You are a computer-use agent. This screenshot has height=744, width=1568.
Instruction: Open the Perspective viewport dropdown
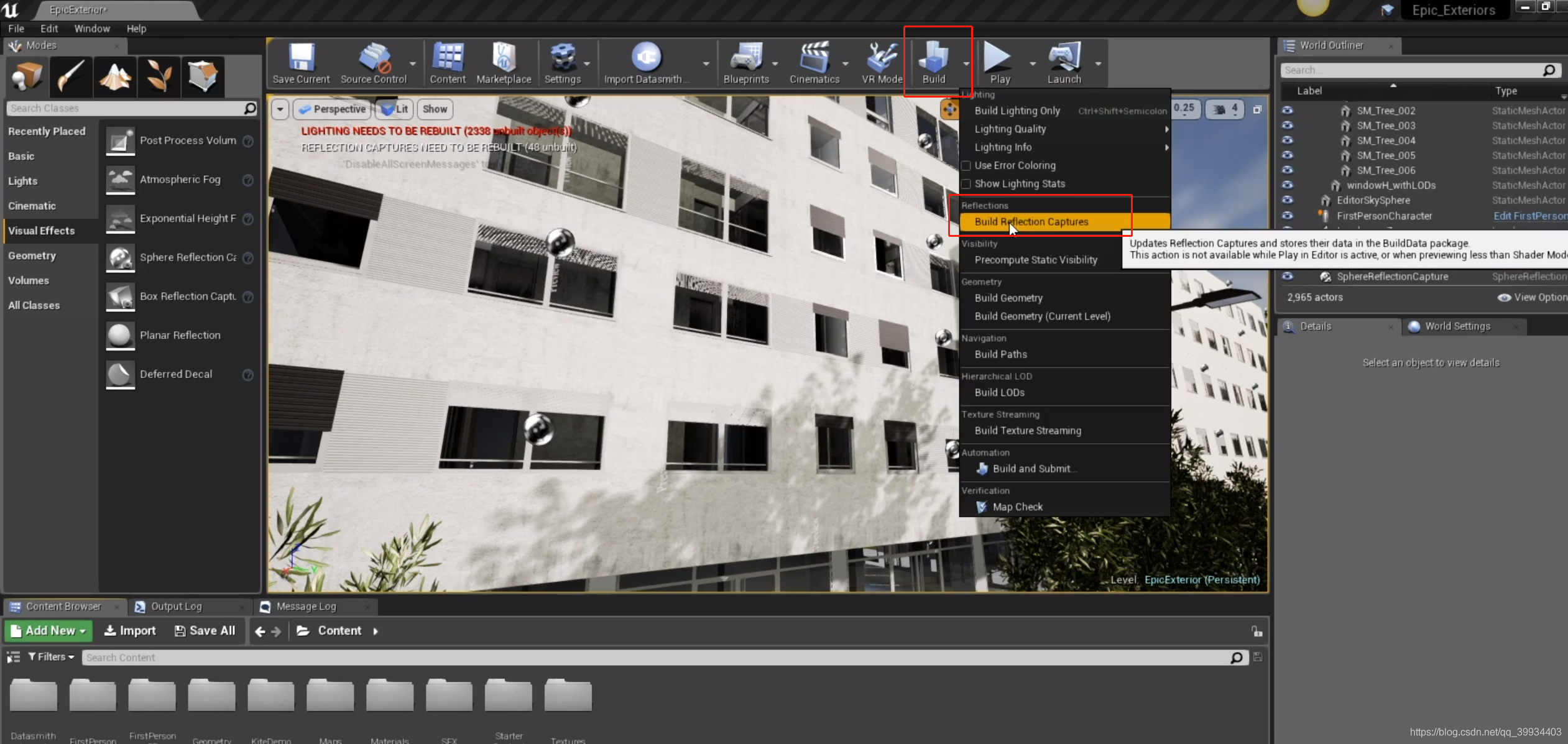tap(332, 109)
